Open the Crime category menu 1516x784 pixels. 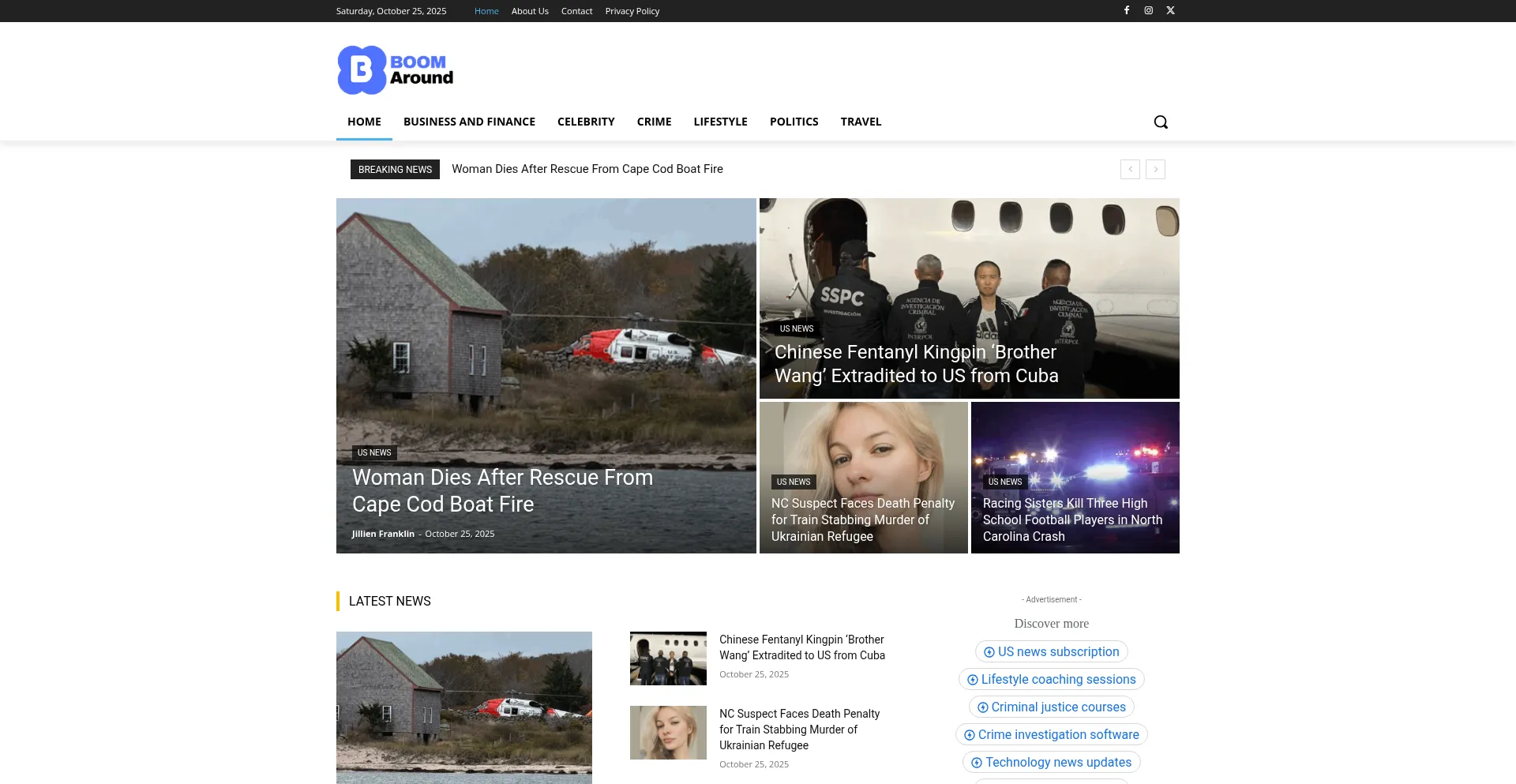click(654, 122)
